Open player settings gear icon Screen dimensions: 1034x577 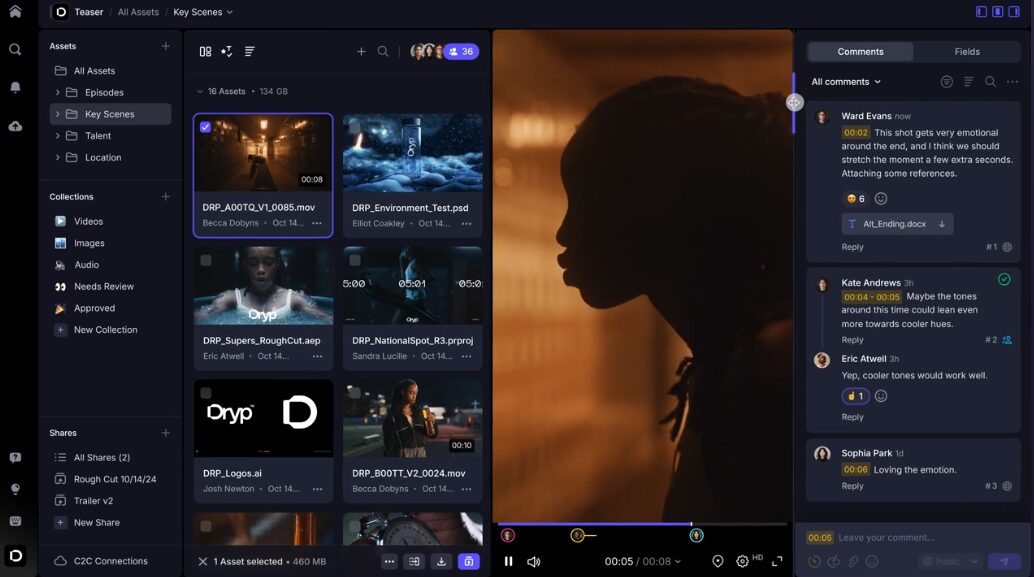(742, 562)
